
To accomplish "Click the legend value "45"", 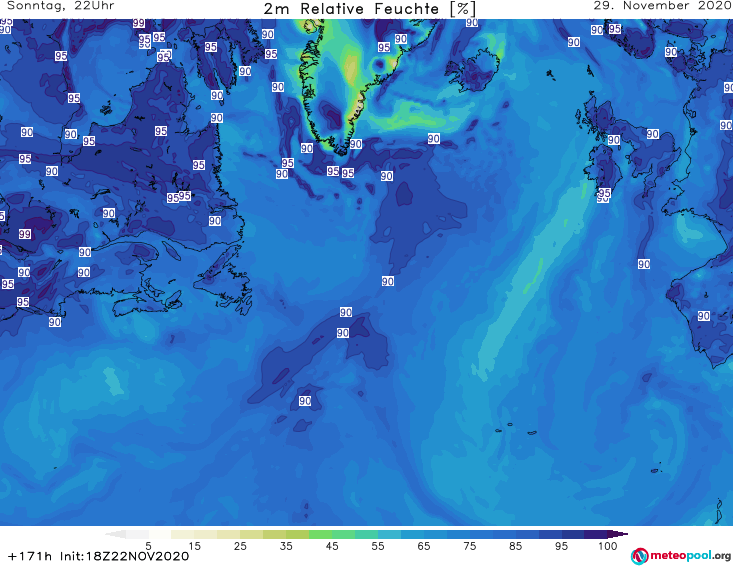I will click(332, 546).
